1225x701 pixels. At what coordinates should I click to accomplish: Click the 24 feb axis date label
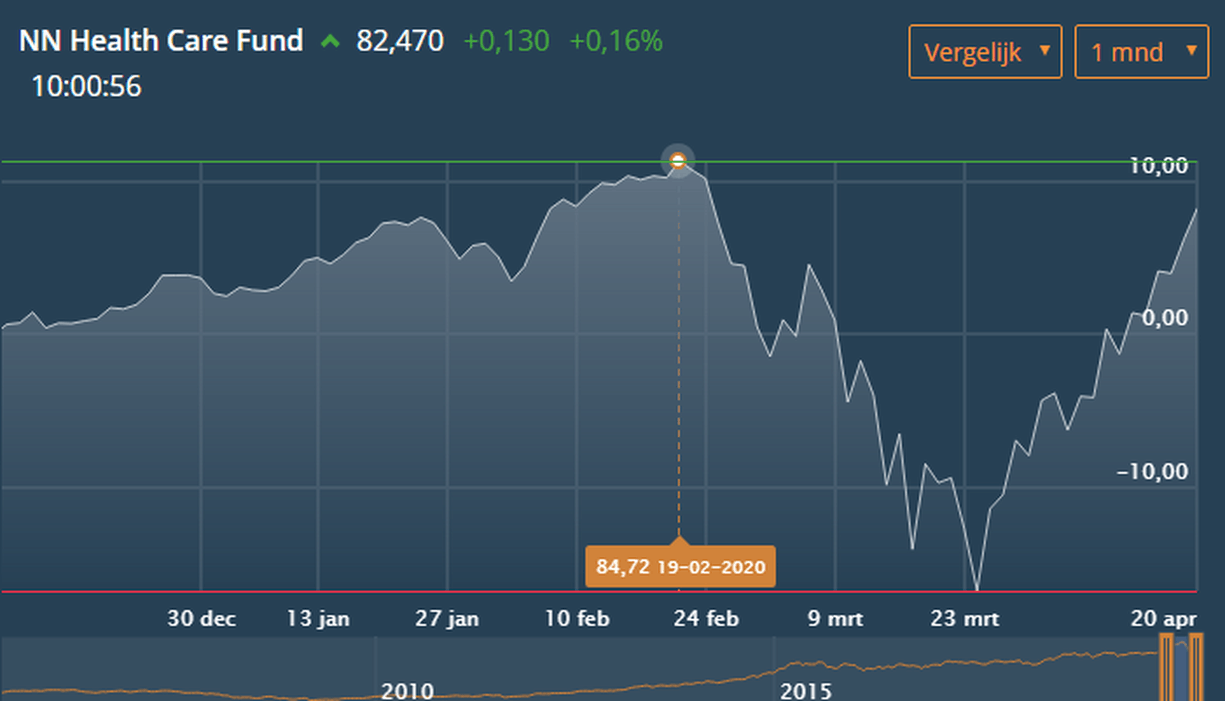tap(706, 619)
